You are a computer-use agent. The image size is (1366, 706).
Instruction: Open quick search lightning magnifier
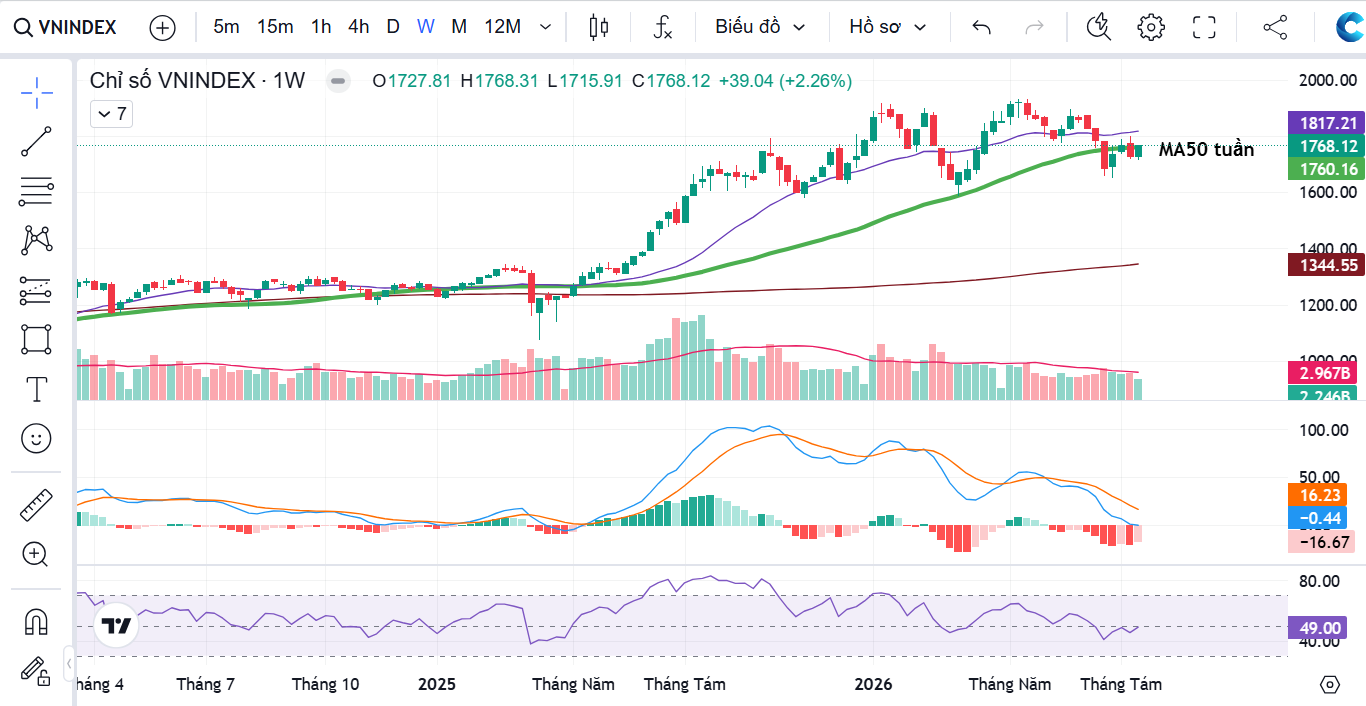[1099, 27]
